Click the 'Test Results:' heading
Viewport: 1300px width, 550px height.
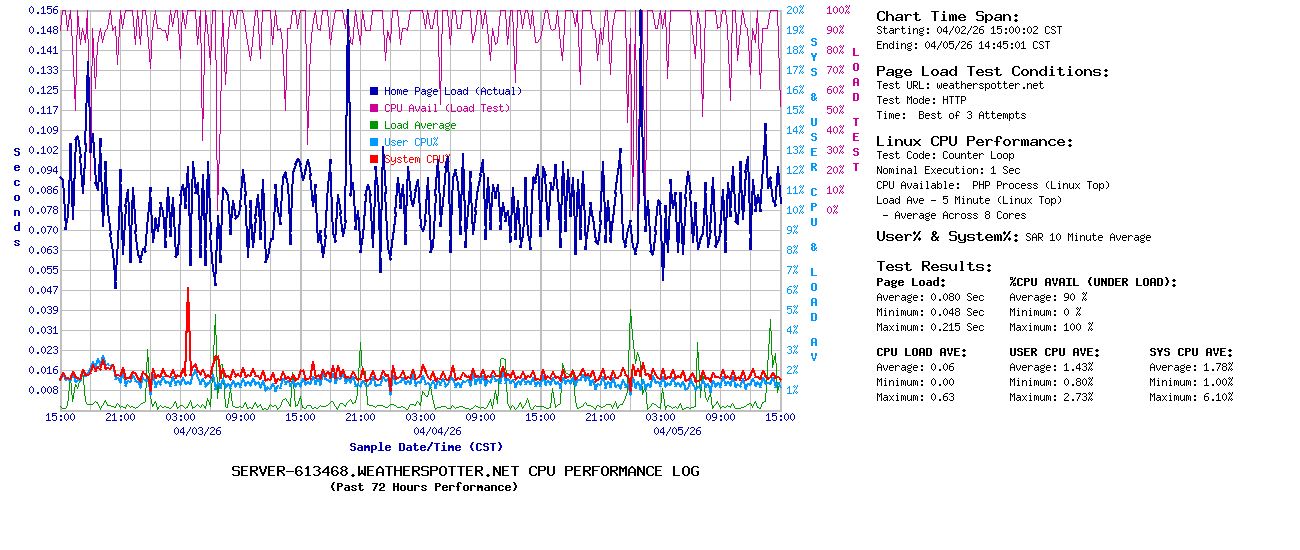coord(934,266)
